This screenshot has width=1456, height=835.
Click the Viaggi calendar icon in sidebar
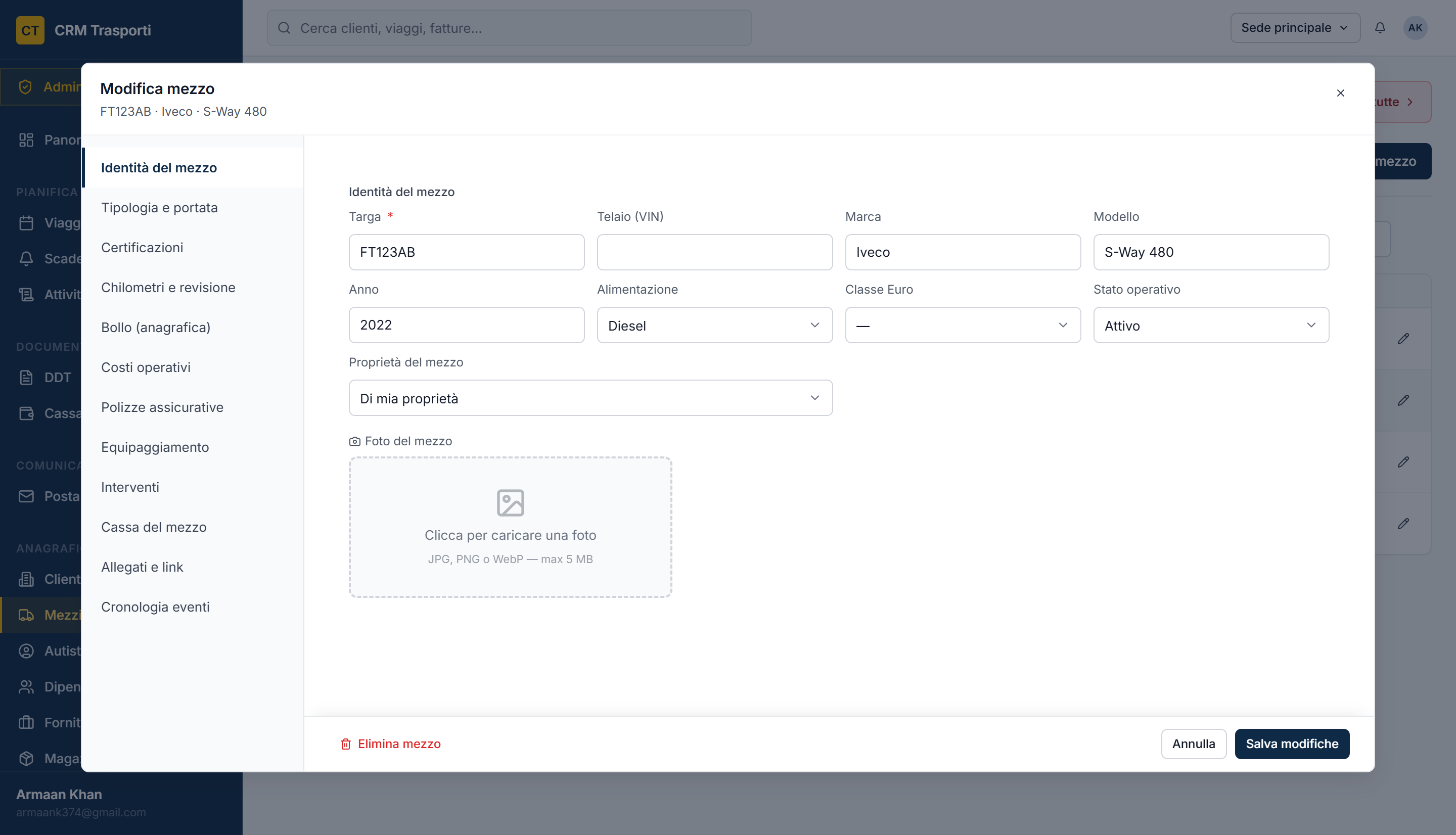point(26,222)
